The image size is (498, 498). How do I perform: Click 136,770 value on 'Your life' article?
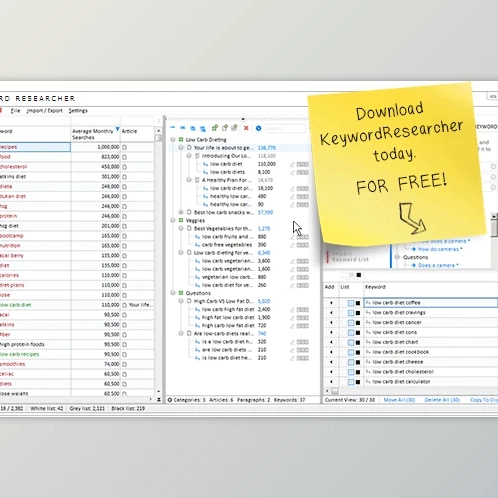coord(267,148)
